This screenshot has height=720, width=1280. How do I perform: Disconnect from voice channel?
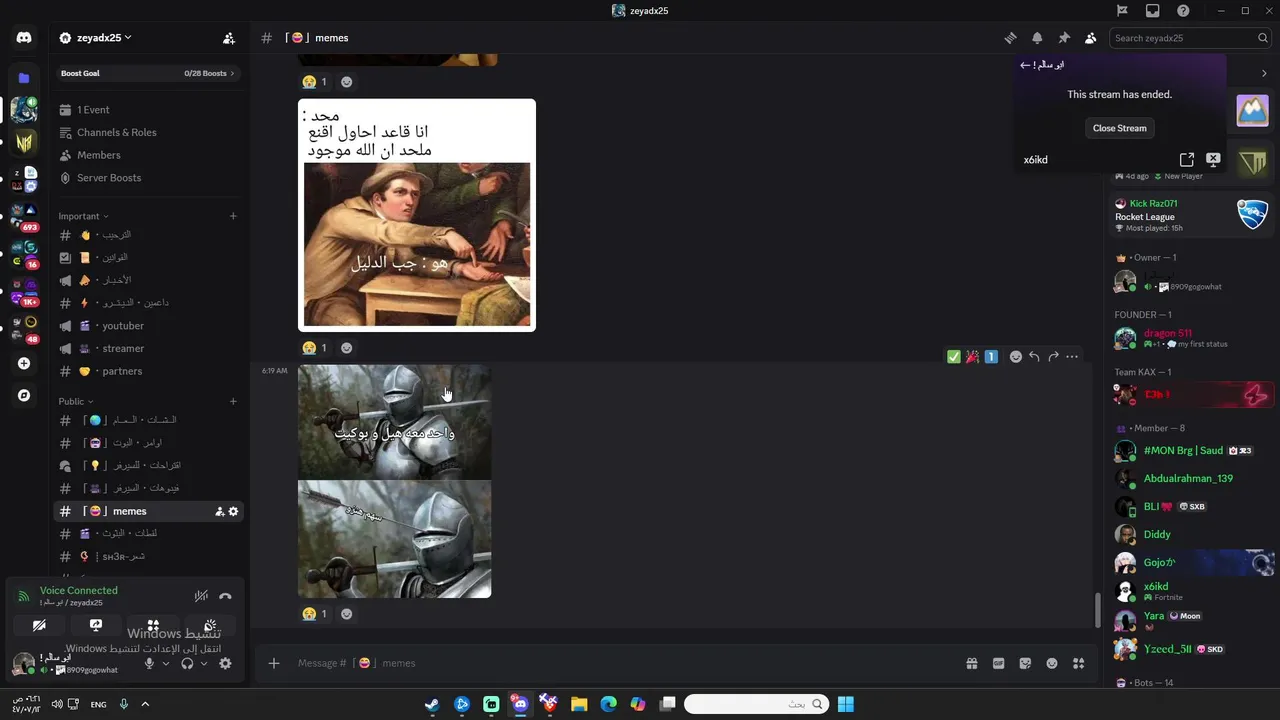(225, 596)
